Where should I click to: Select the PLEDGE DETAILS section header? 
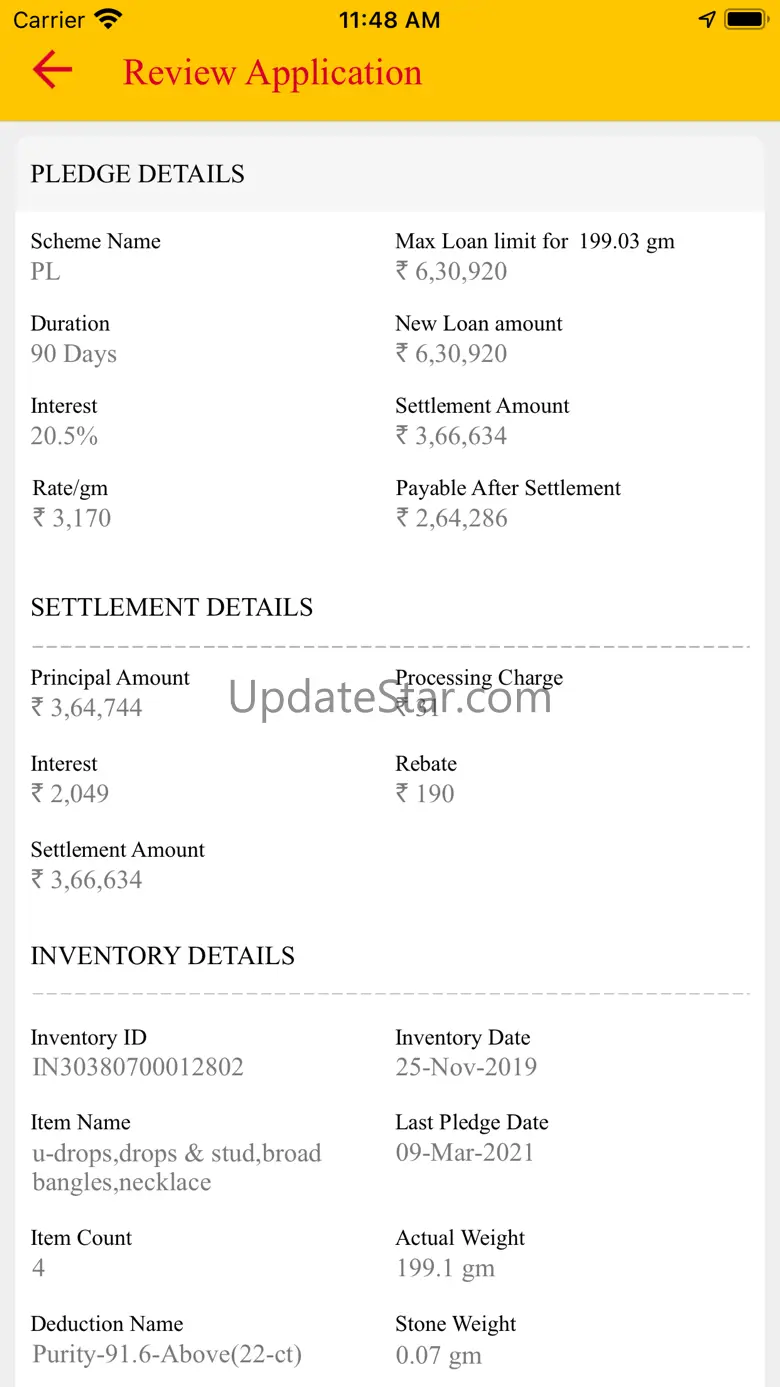coord(137,174)
